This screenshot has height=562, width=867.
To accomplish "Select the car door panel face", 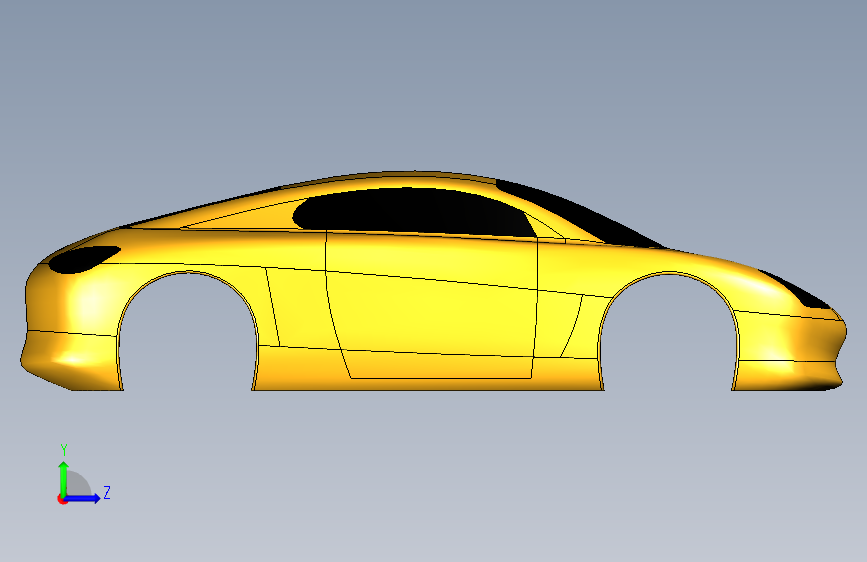I will 431,307.
